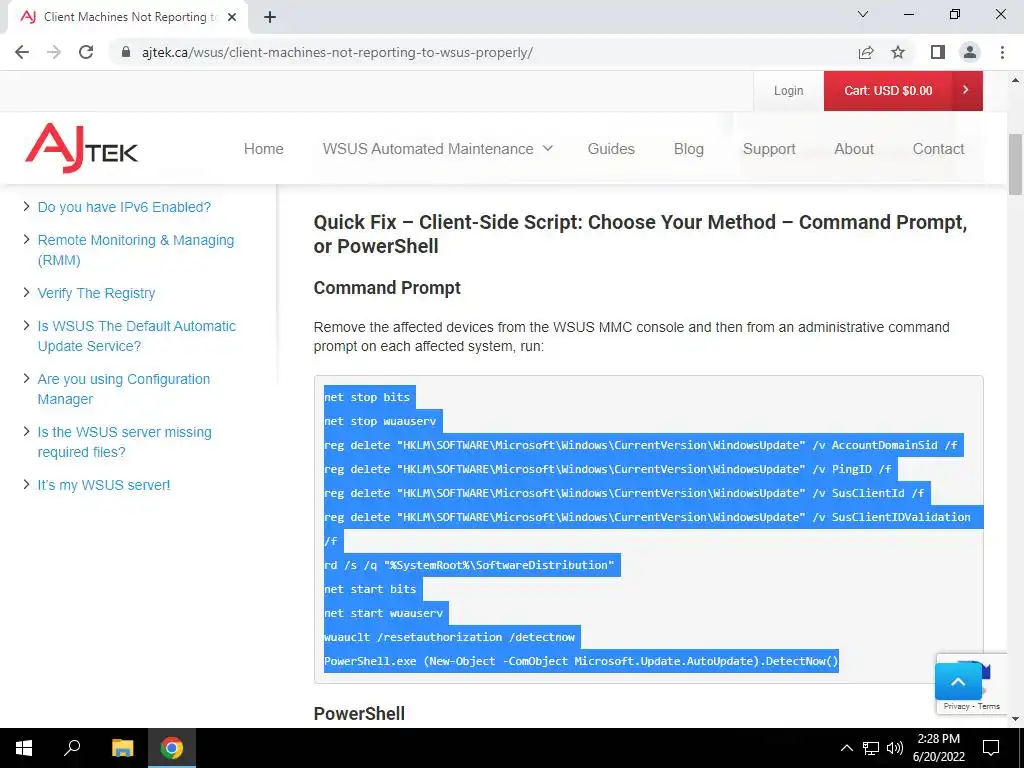Open 'It's my WSUS server!' link

coord(104,485)
